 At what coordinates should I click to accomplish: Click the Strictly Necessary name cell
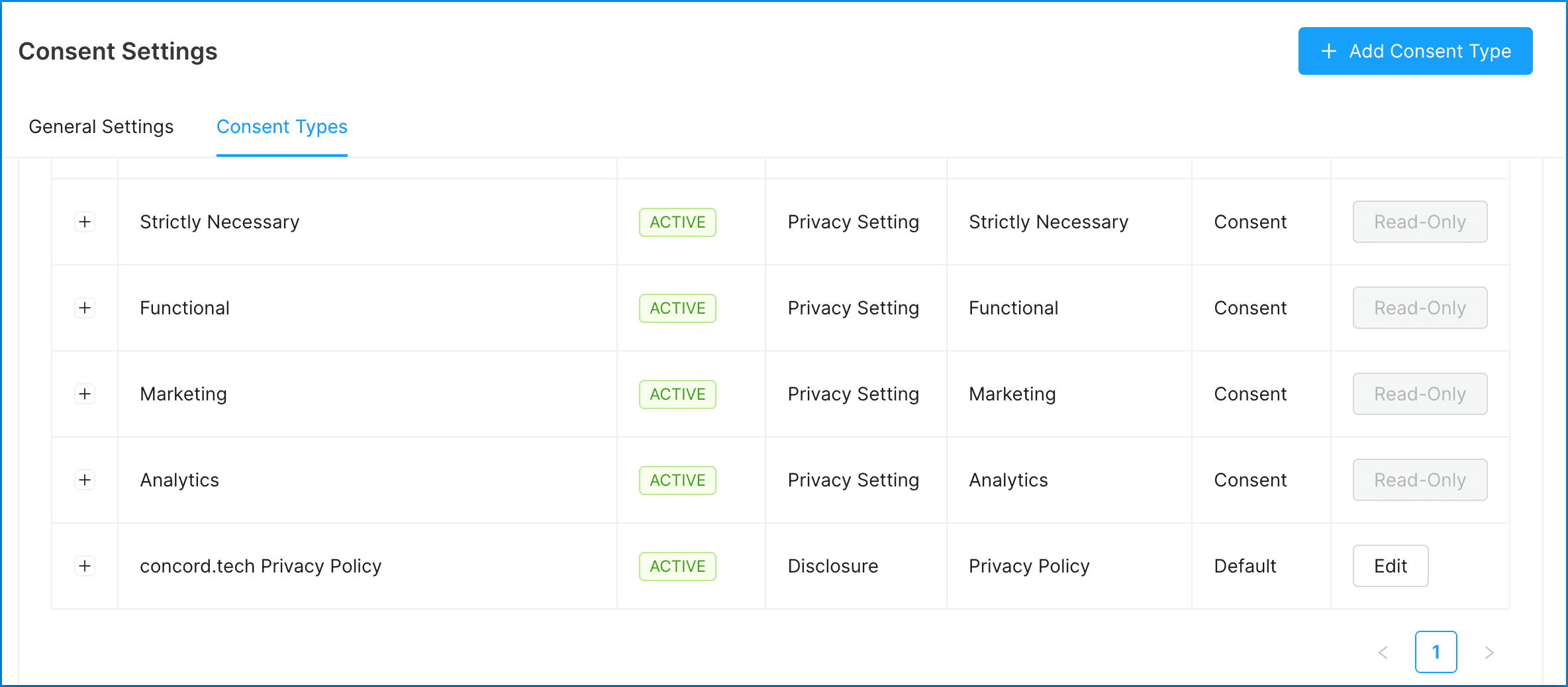pos(220,222)
